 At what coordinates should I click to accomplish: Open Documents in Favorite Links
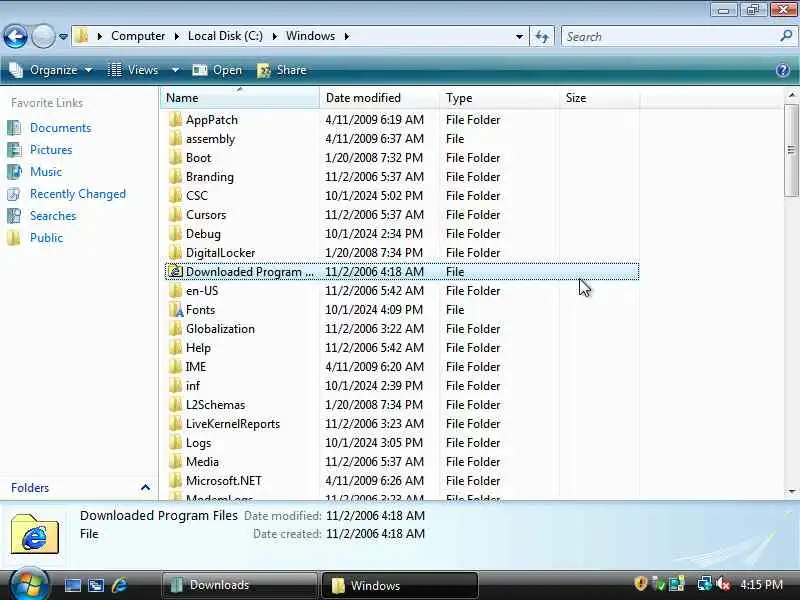point(60,128)
